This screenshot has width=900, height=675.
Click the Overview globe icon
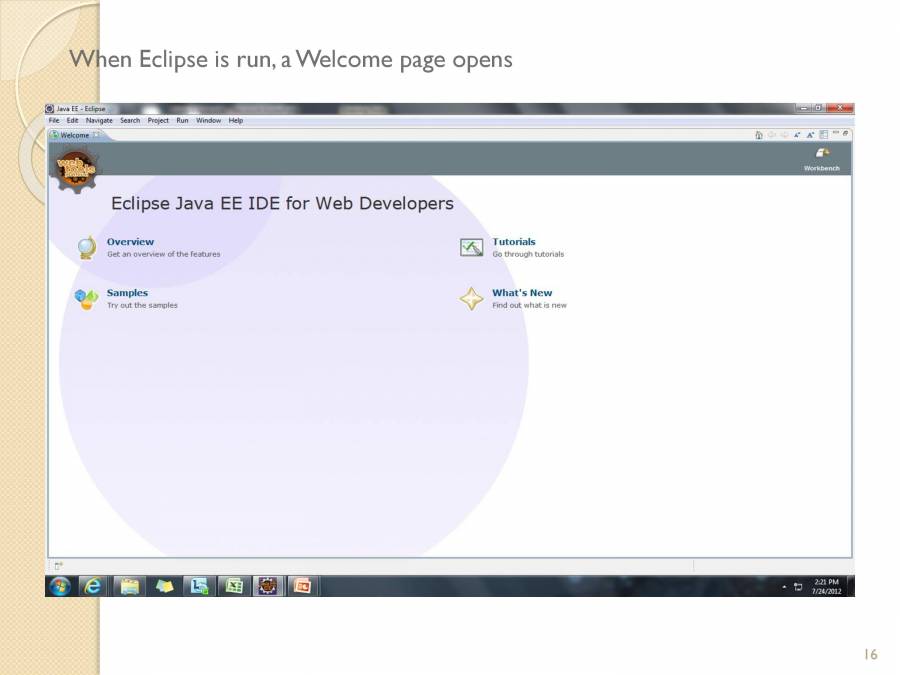(87, 247)
